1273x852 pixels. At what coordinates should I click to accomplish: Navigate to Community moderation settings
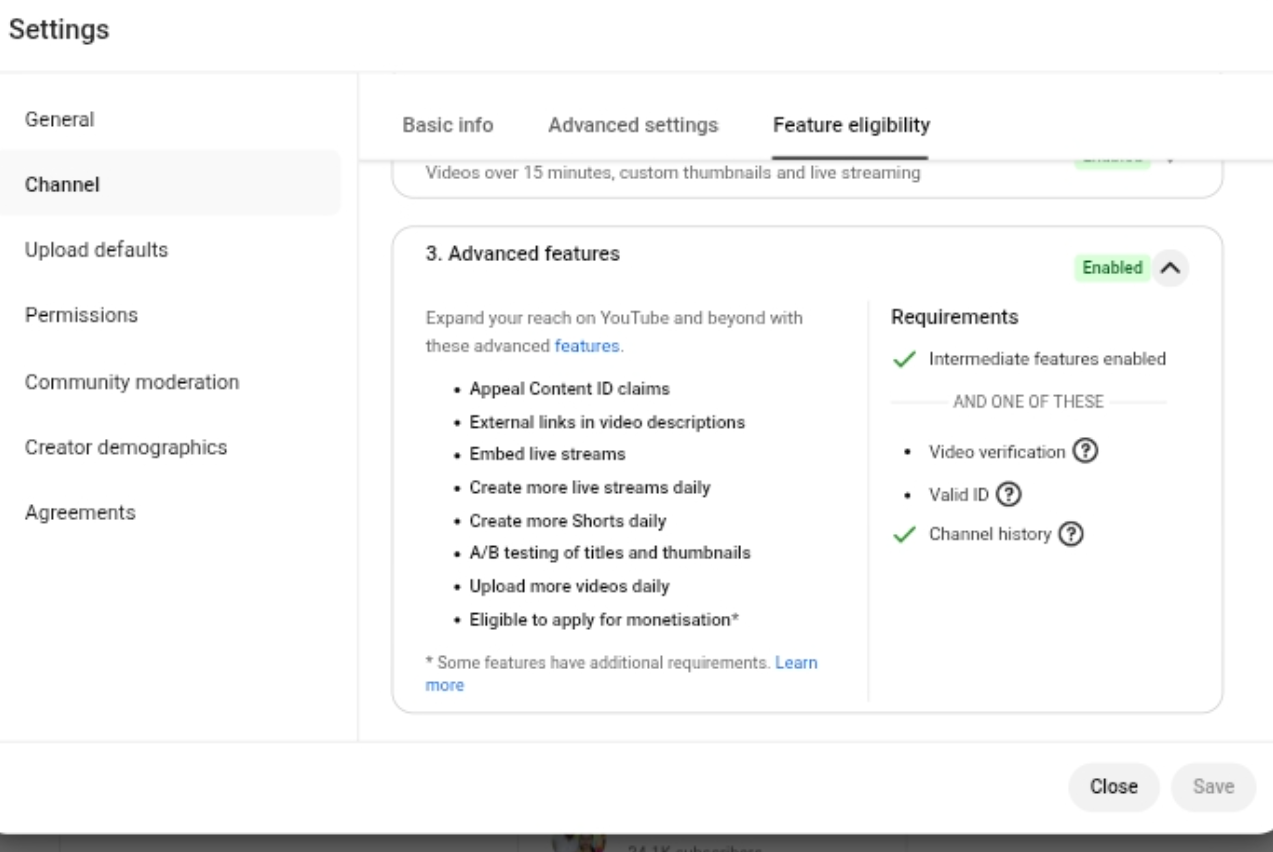coord(132,382)
